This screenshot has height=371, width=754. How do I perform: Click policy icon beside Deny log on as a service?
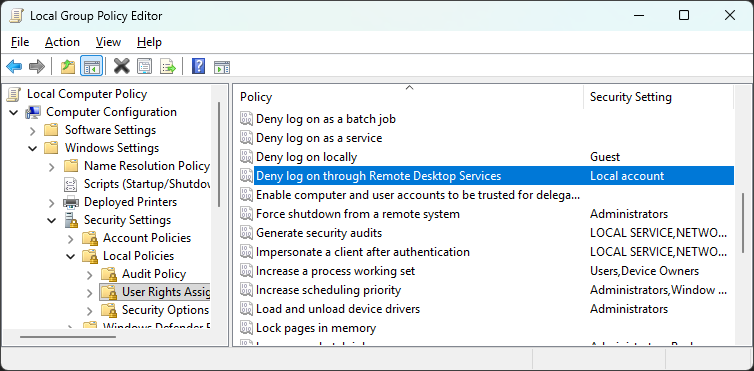tap(246, 138)
